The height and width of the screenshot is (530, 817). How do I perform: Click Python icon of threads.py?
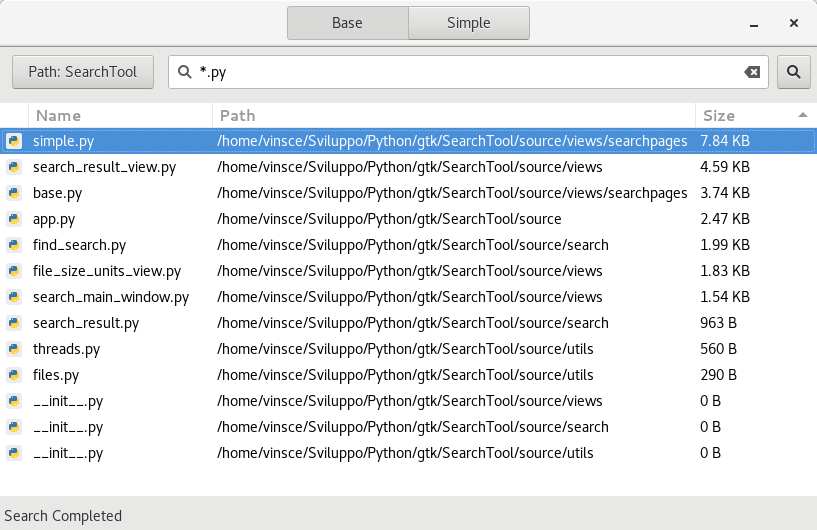(x=14, y=349)
